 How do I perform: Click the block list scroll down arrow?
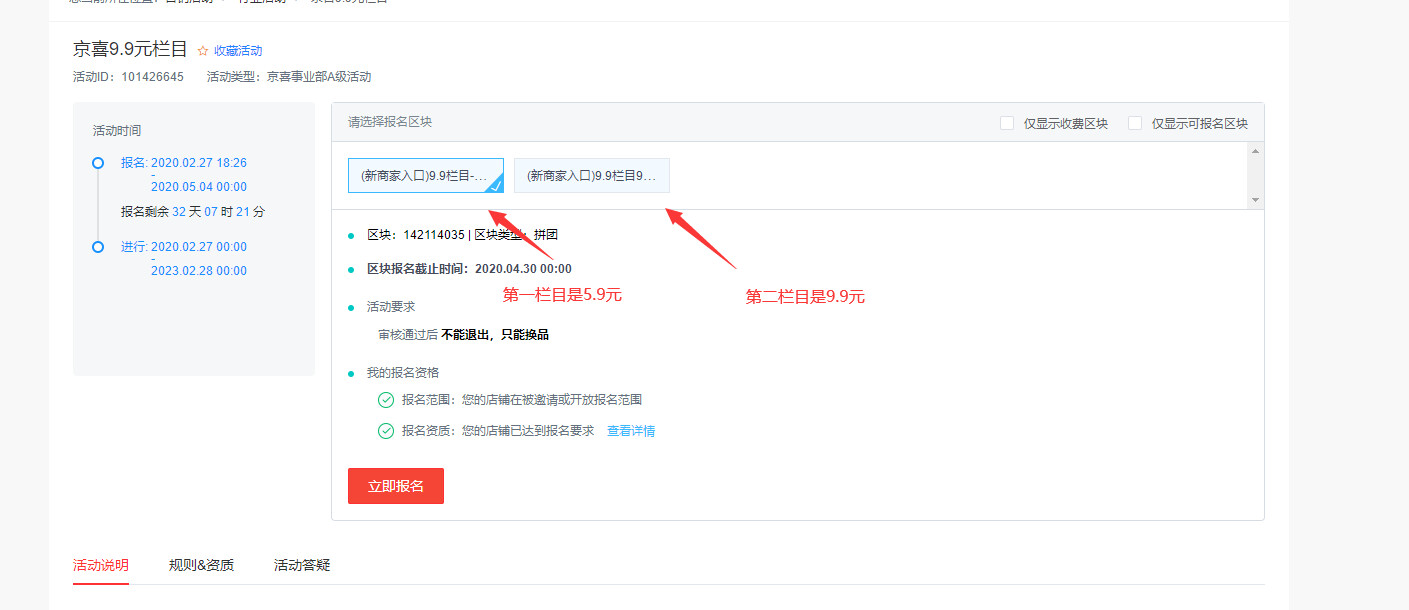pos(1256,200)
